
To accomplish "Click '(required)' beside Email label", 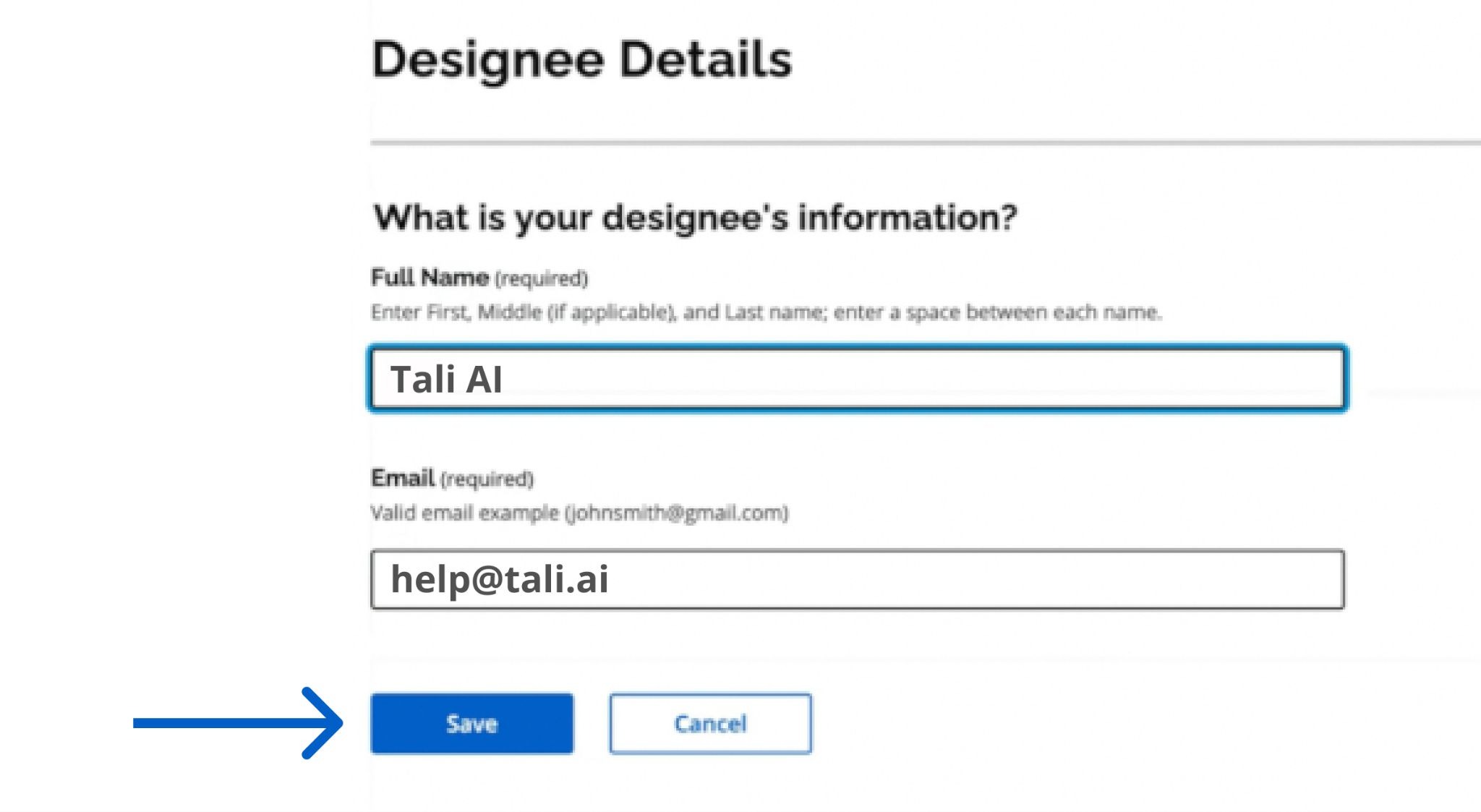I will (487, 479).
